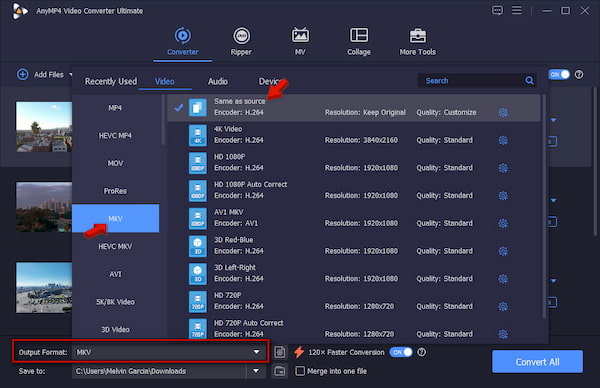Open the hamburger menu icon

point(517,10)
